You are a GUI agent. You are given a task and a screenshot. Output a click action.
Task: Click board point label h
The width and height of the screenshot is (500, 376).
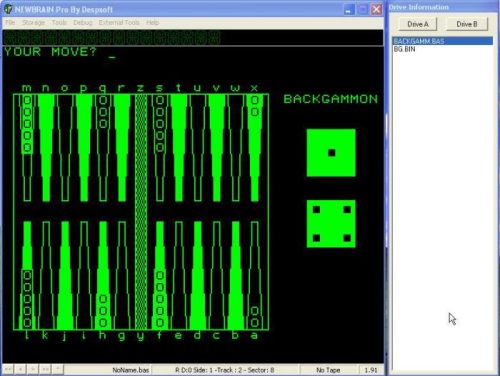(x=103, y=335)
